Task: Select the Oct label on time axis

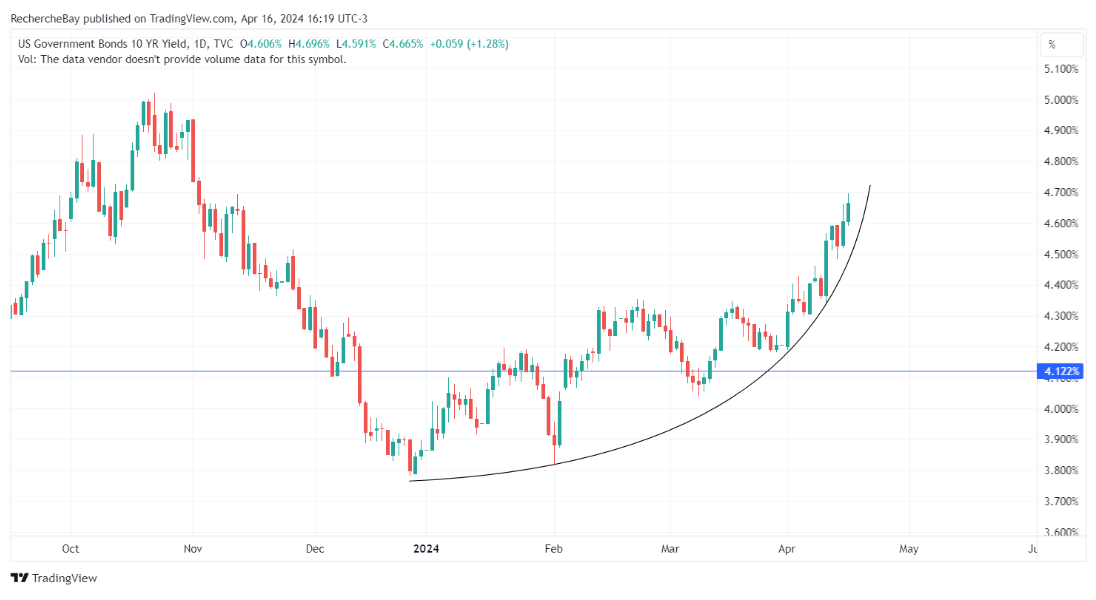Action: tap(71, 549)
